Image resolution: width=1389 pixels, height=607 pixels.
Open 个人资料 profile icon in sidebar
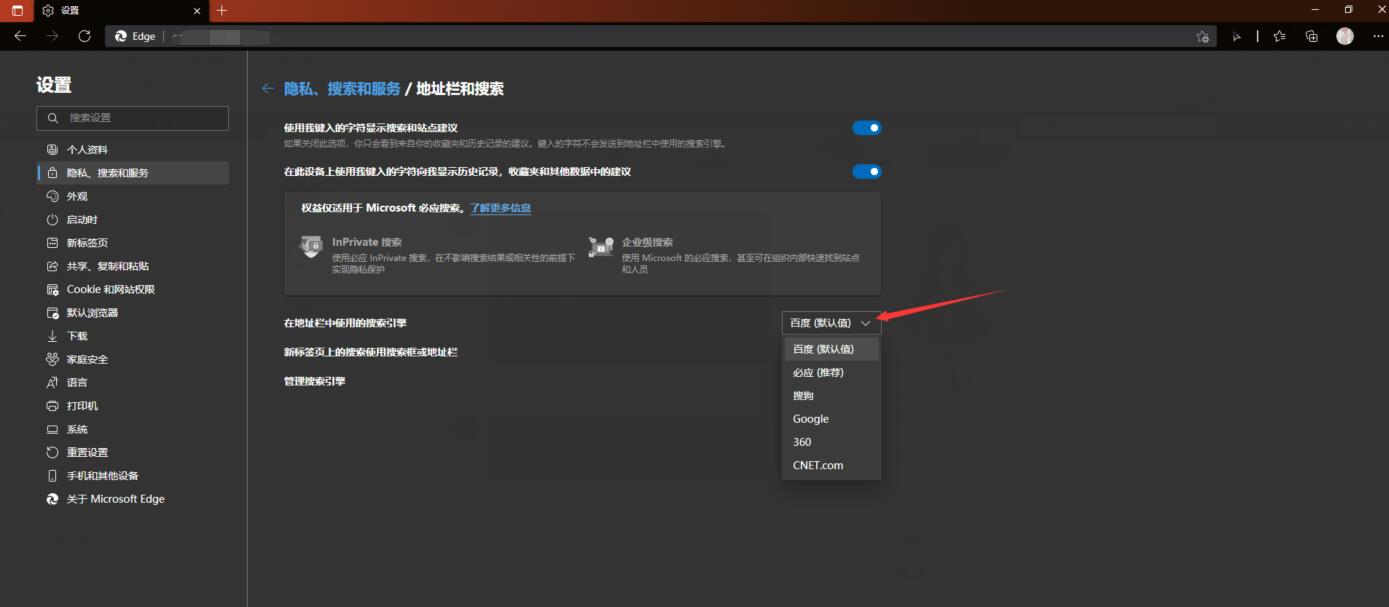53,149
